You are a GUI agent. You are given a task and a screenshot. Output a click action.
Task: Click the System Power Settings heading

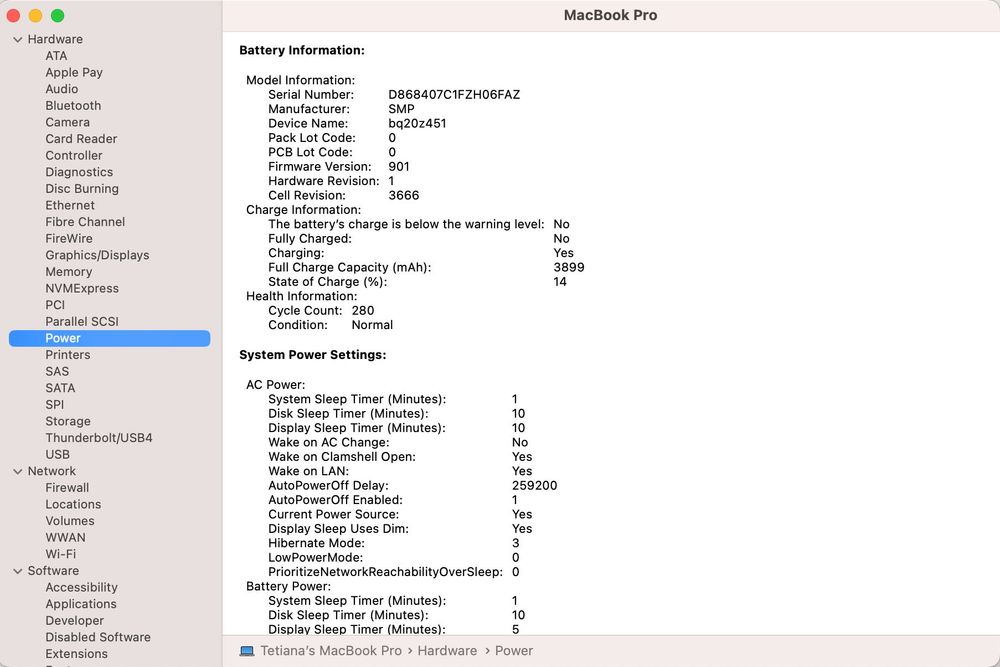pyautogui.click(x=312, y=355)
